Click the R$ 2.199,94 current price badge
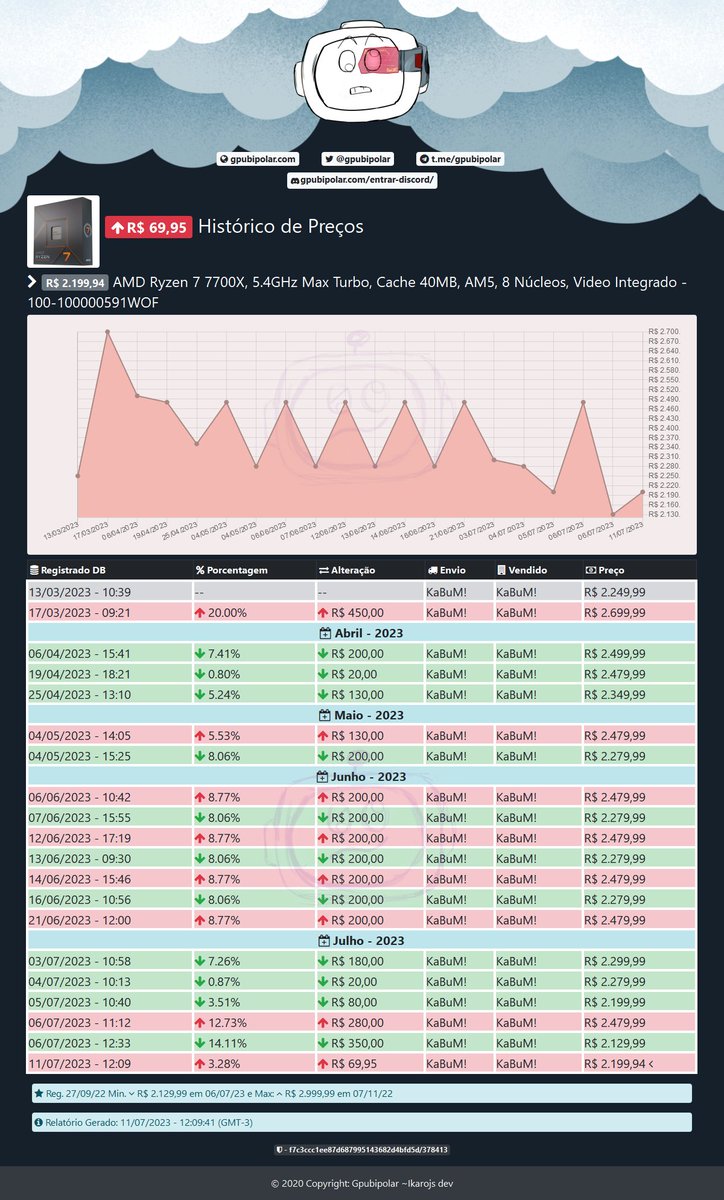This screenshot has width=724, height=1200. [x=75, y=283]
